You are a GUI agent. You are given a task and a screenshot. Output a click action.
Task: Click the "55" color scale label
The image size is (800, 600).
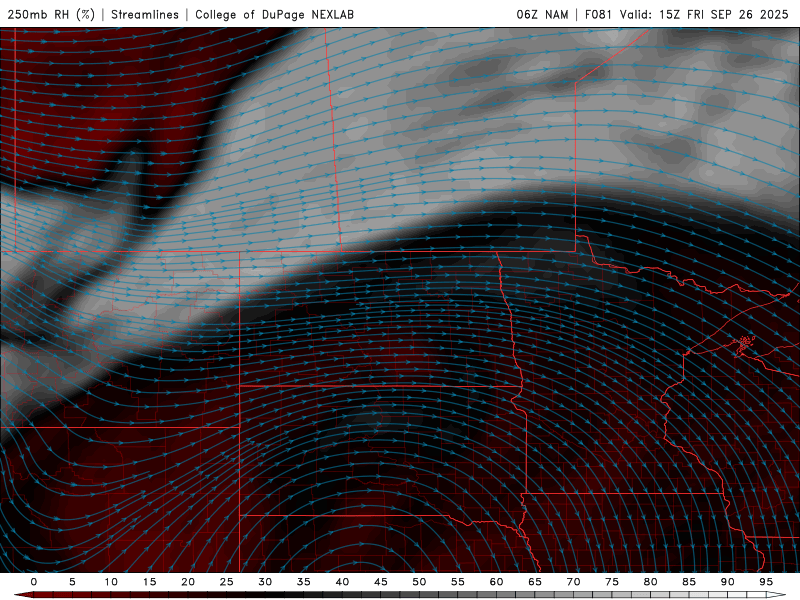[458, 582]
